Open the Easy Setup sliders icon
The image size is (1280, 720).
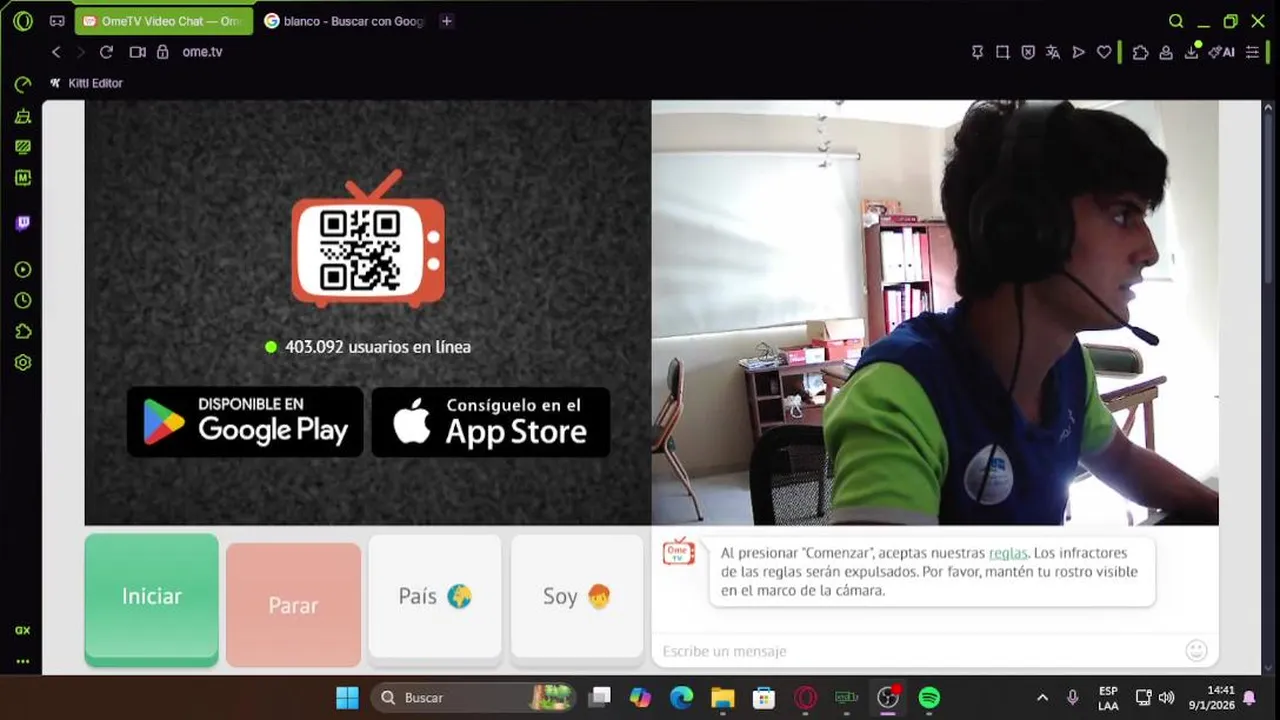(1252, 52)
